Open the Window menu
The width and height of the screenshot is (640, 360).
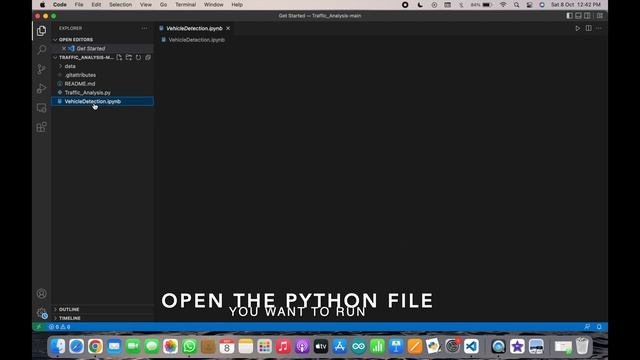pos(213,4)
